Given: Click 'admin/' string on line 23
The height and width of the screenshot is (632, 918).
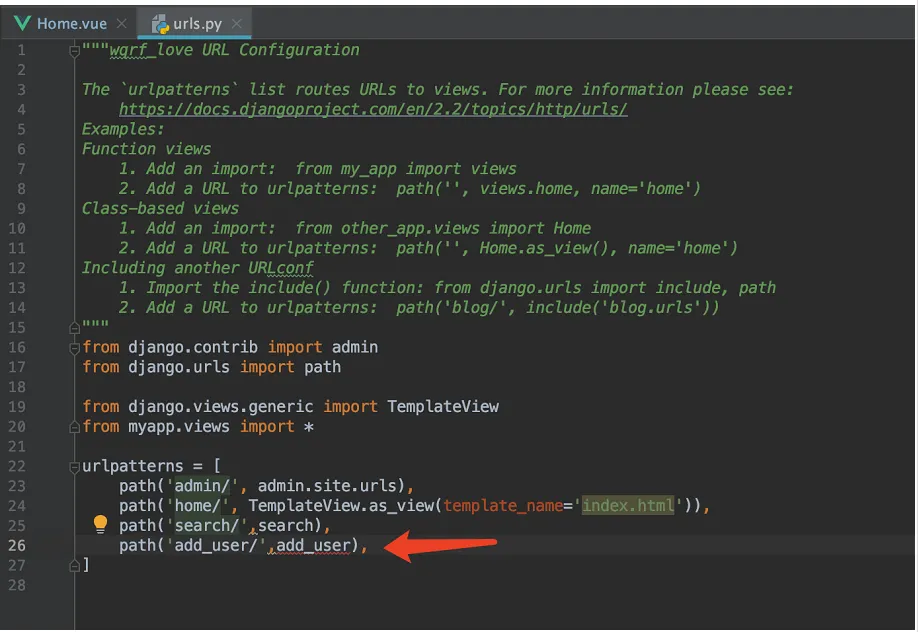Looking at the screenshot, I should [x=202, y=486].
